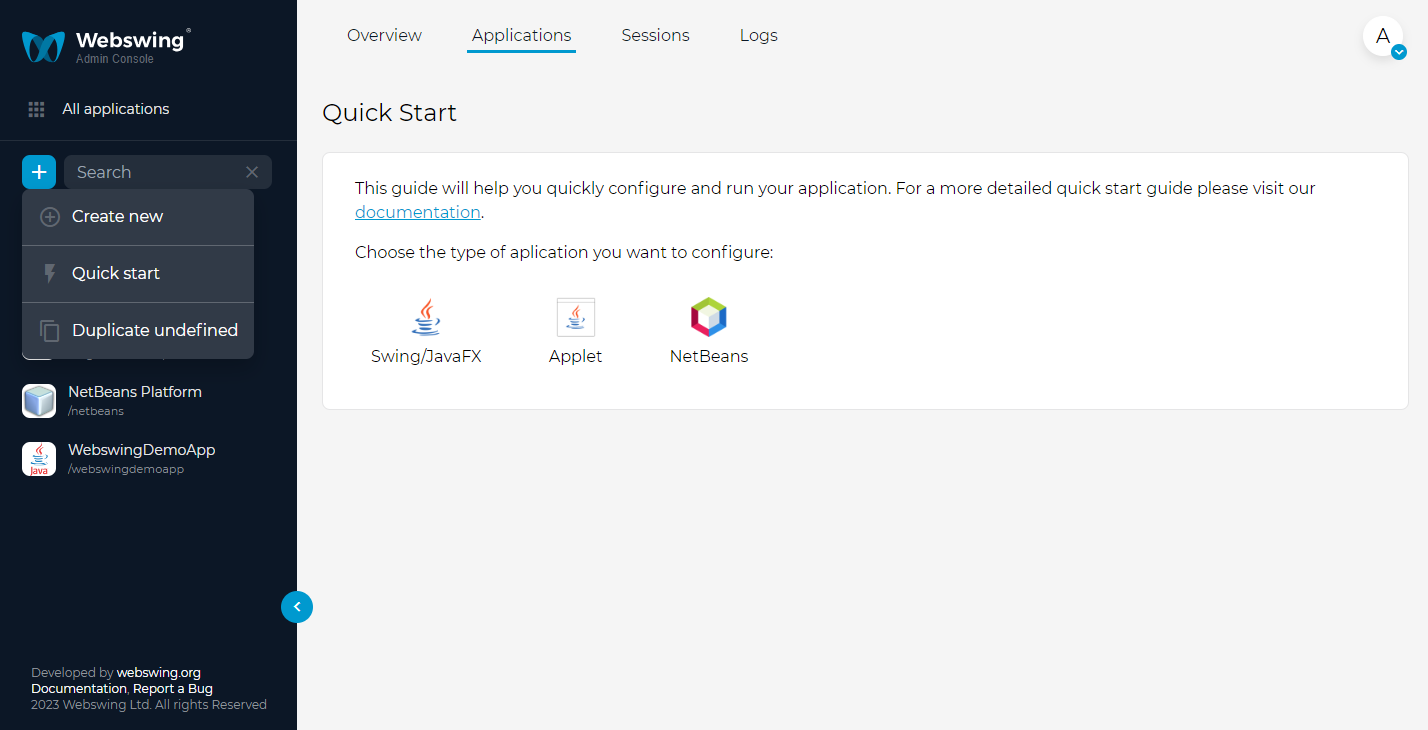Screen dimensions: 1428x730
Task: Click the /netbeans path text
Action: tap(96, 411)
